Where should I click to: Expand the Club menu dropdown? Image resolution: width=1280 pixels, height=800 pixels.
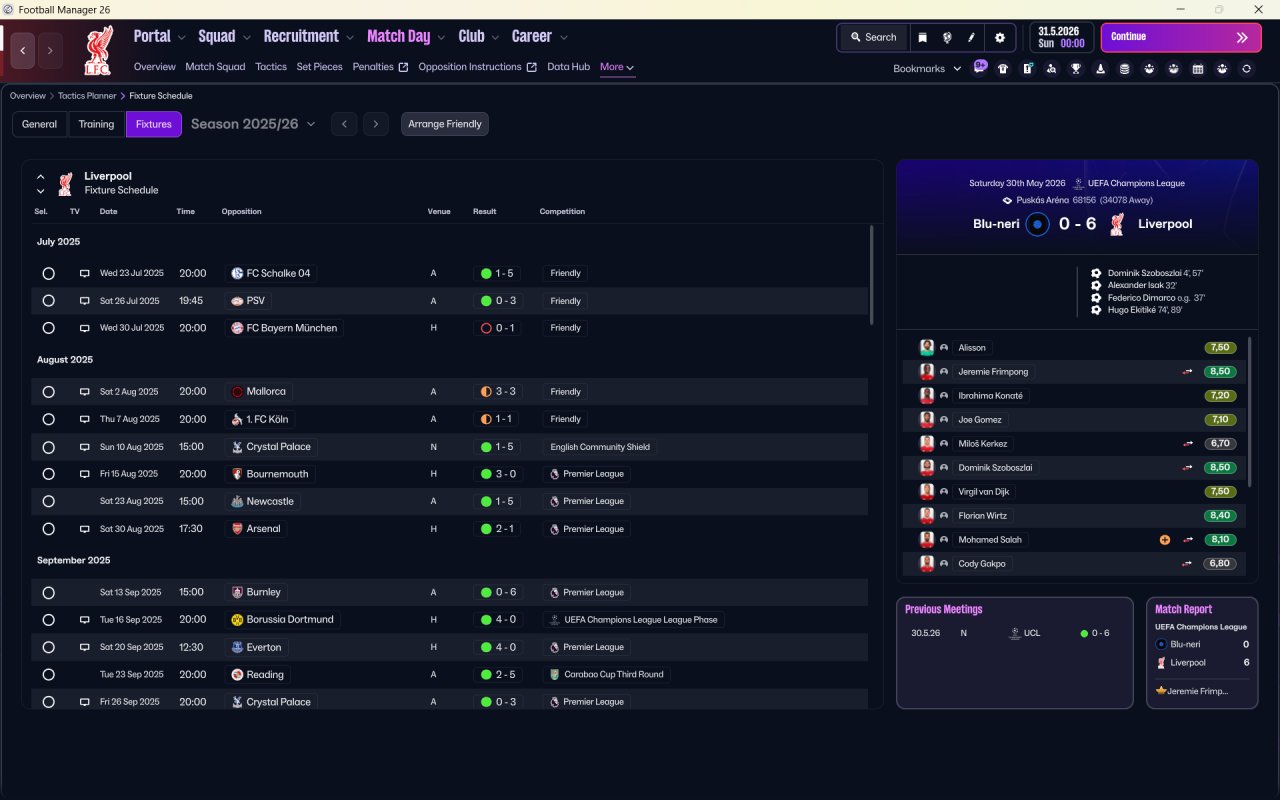[x=494, y=37]
